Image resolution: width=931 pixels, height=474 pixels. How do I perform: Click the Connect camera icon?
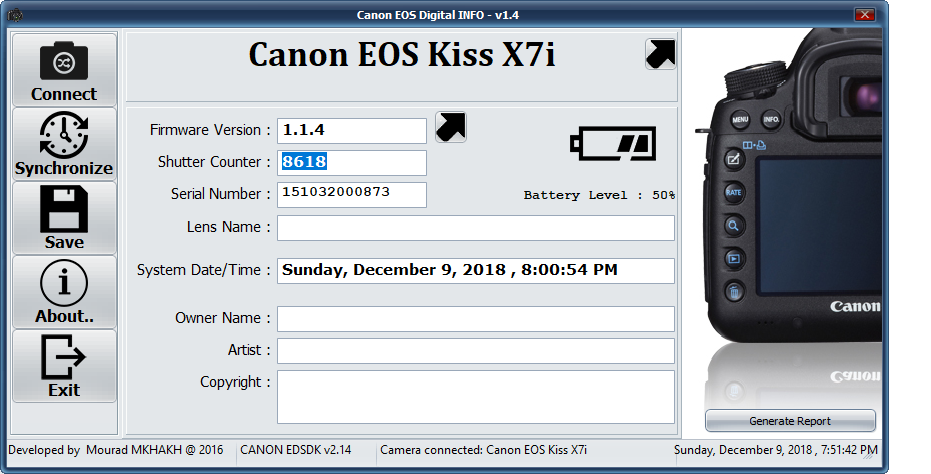click(x=64, y=62)
